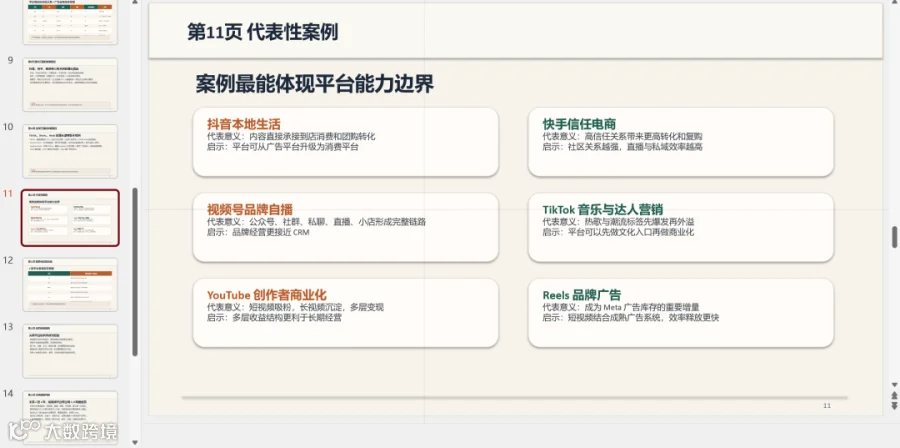
Task: Select the slide title 第11页 代表性案例
Action: pos(263,32)
